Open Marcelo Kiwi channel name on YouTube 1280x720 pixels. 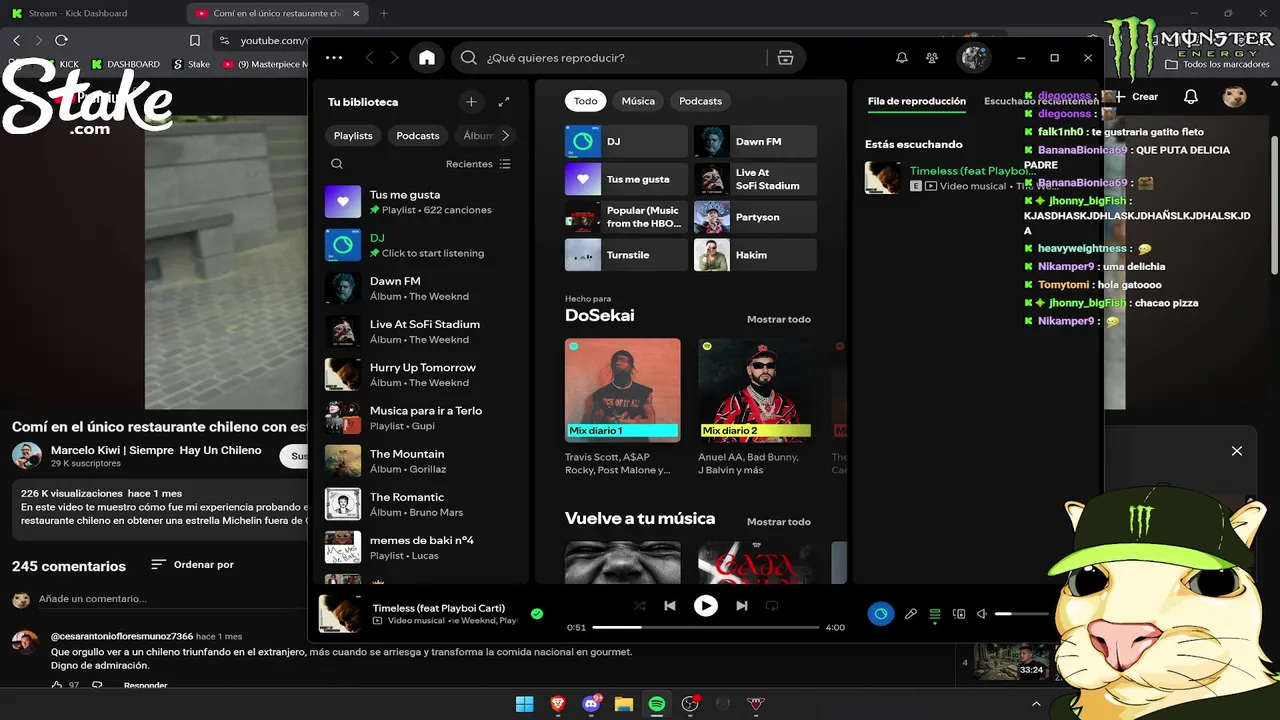pyautogui.click(x=156, y=450)
